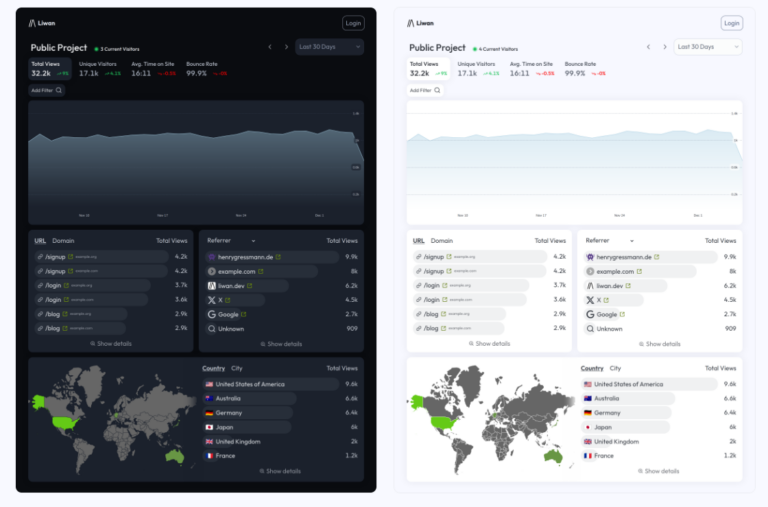This screenshot has width=768, height=507.
Task: Switch to URL tab in light dashboard
Action: click(x=418, y=241)
